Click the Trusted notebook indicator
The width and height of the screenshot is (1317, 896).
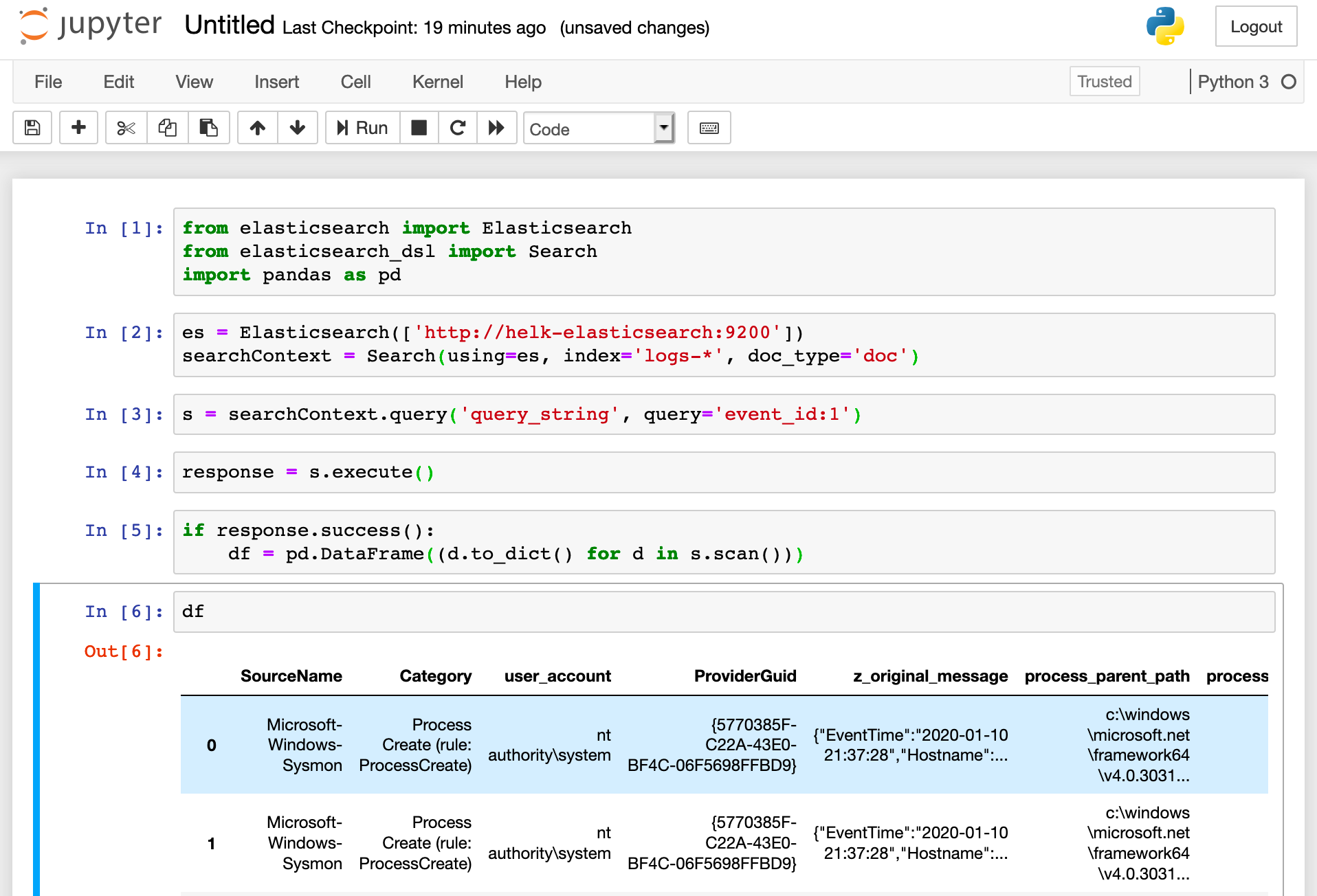click(1104, 81)
